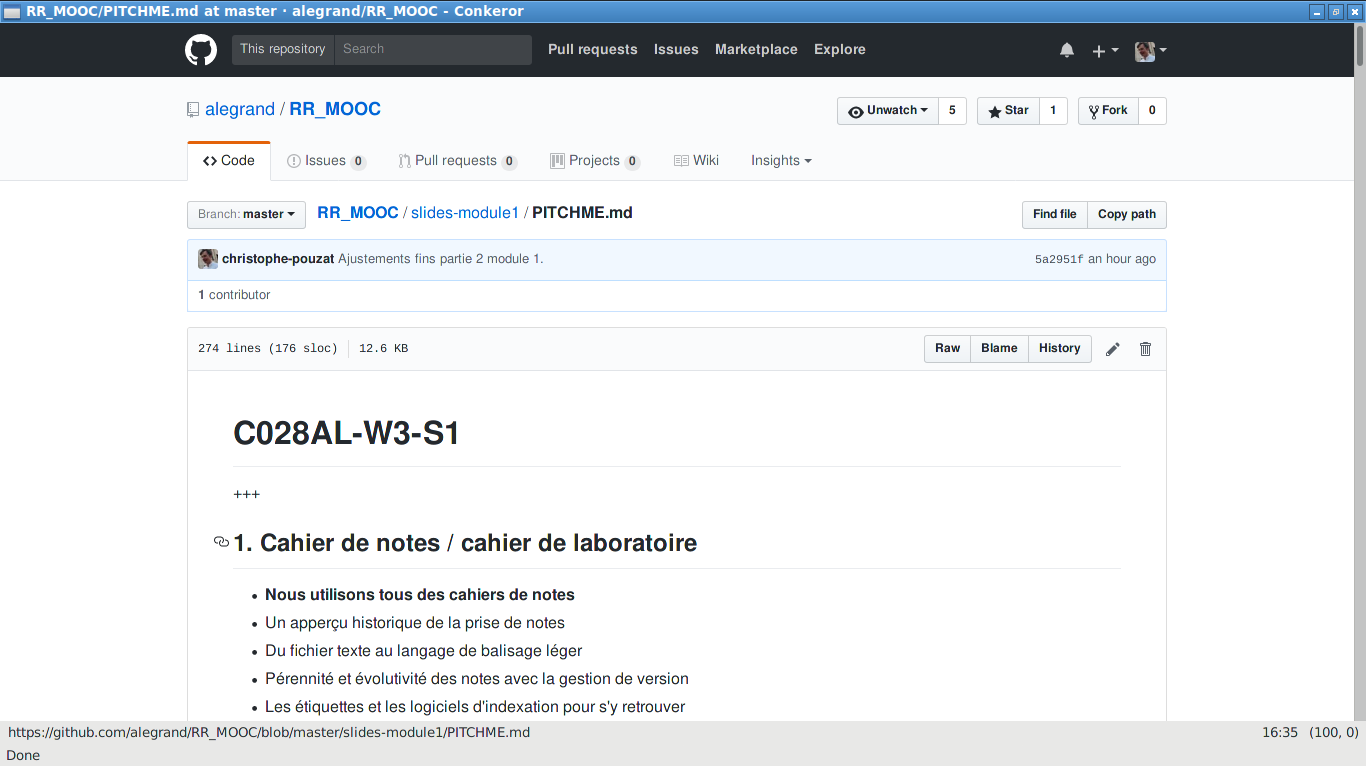Open the Insights dropdown menu
Image resolution: width=1366 pixels, height=766 pixels.
click(781, 161)
